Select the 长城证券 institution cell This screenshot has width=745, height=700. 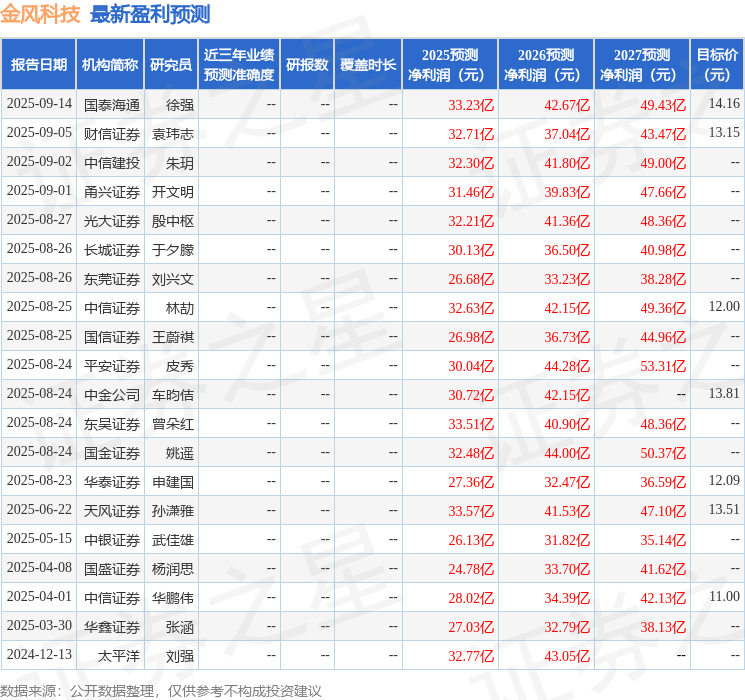point(112,250)
